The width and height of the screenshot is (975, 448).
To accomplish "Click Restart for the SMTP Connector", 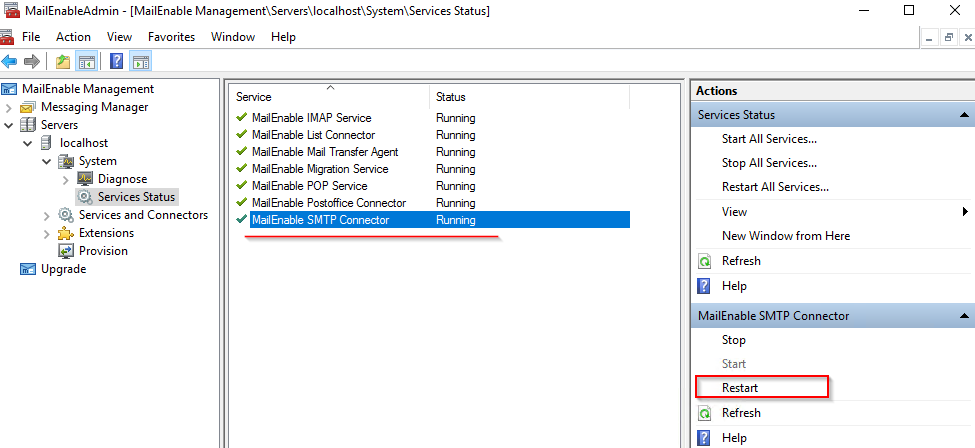I will [x=740, y=388].
